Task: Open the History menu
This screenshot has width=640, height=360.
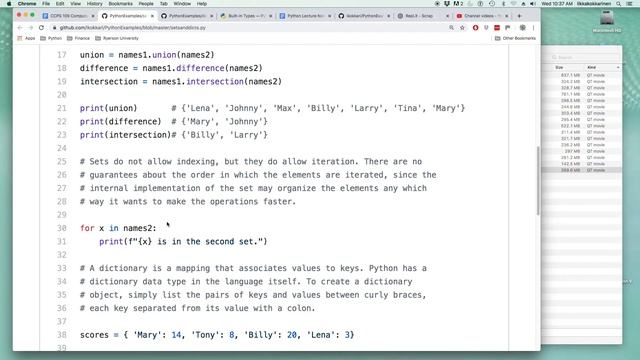Action: tap(94, 4)
